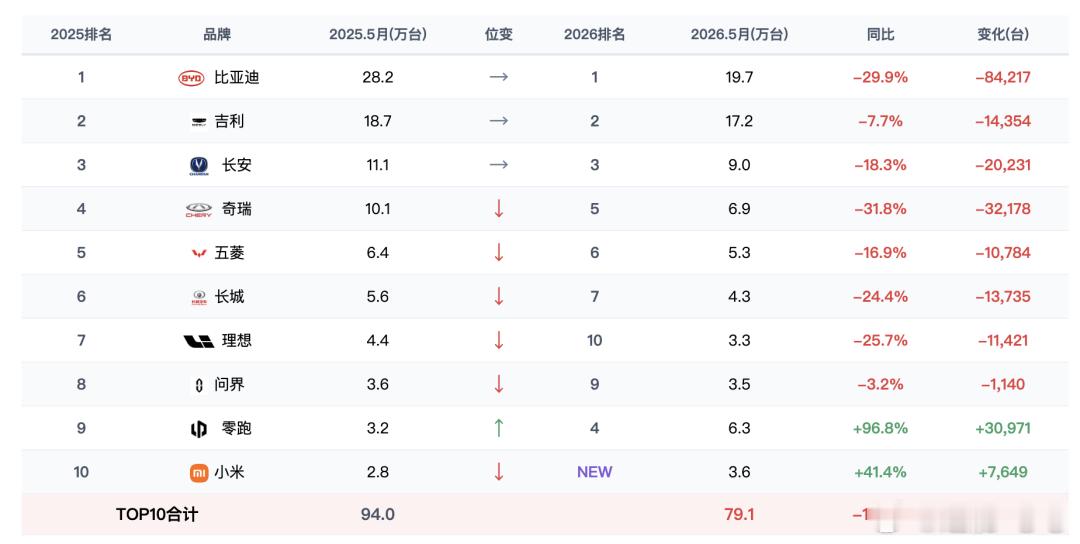Click the orange Xiaomi logo beside 小米

(199, 472)
